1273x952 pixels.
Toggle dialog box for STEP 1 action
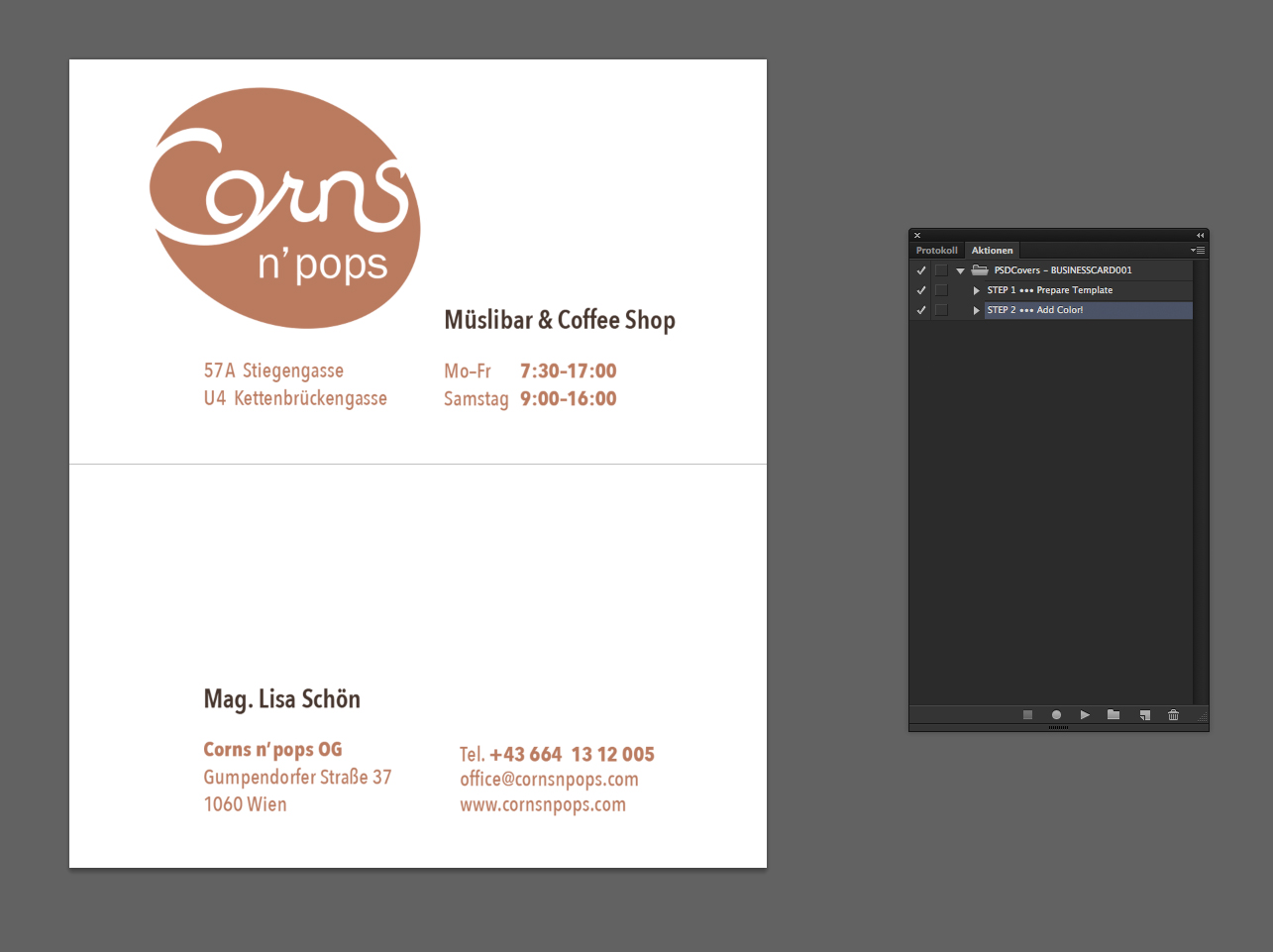click(x=941, y=290)
